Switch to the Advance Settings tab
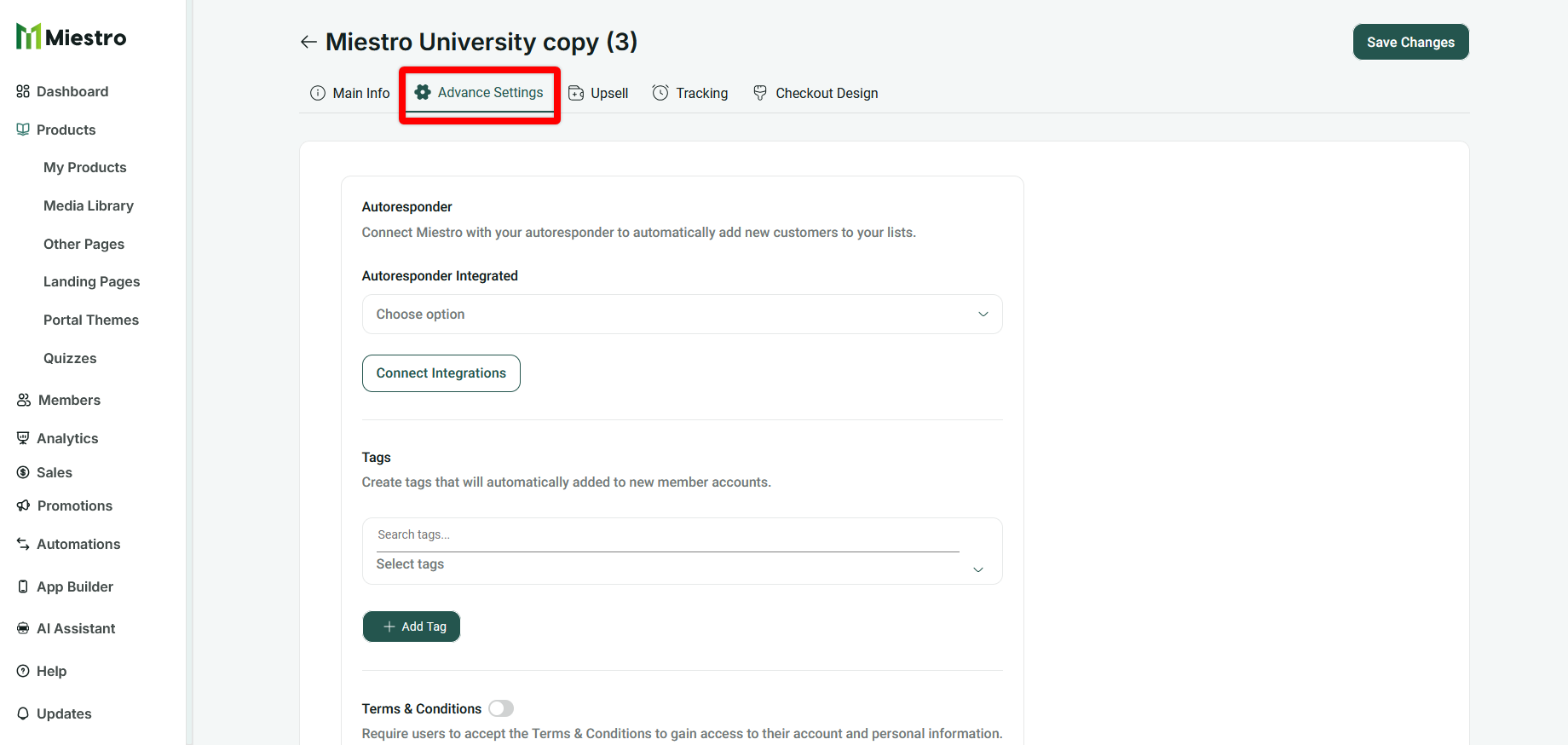This screenshot has height=745, width=1568. (480, 92)
